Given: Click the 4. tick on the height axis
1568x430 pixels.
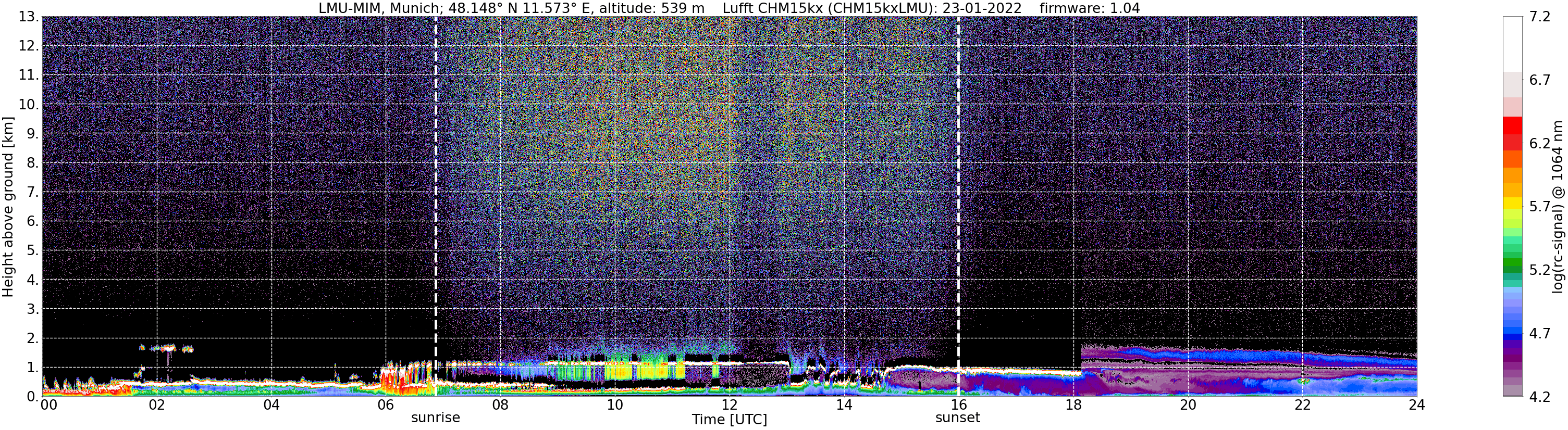Looking at the screenshot, I should 33,280.
